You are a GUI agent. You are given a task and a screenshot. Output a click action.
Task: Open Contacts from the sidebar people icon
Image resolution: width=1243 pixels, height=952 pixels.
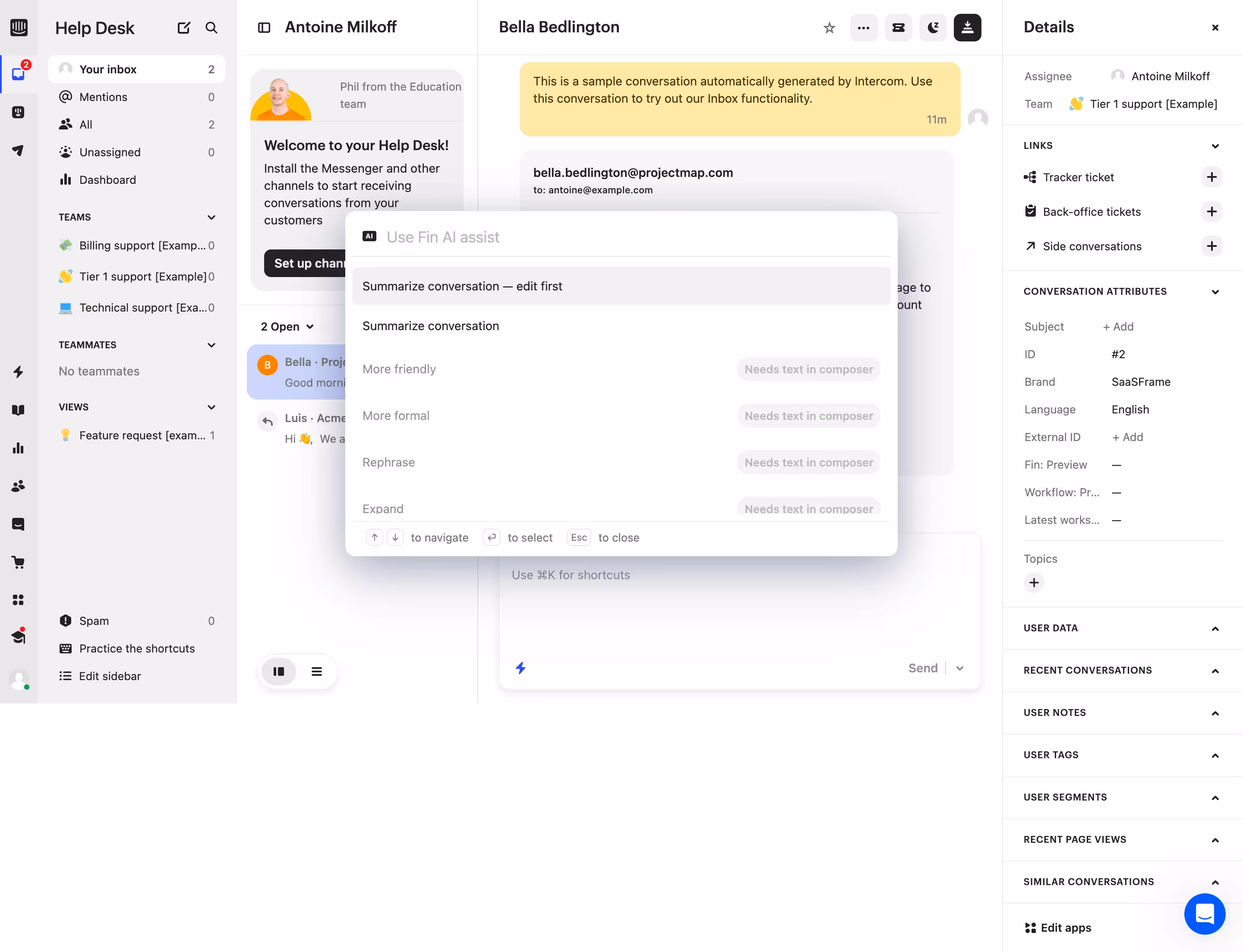tap(19, 485)
